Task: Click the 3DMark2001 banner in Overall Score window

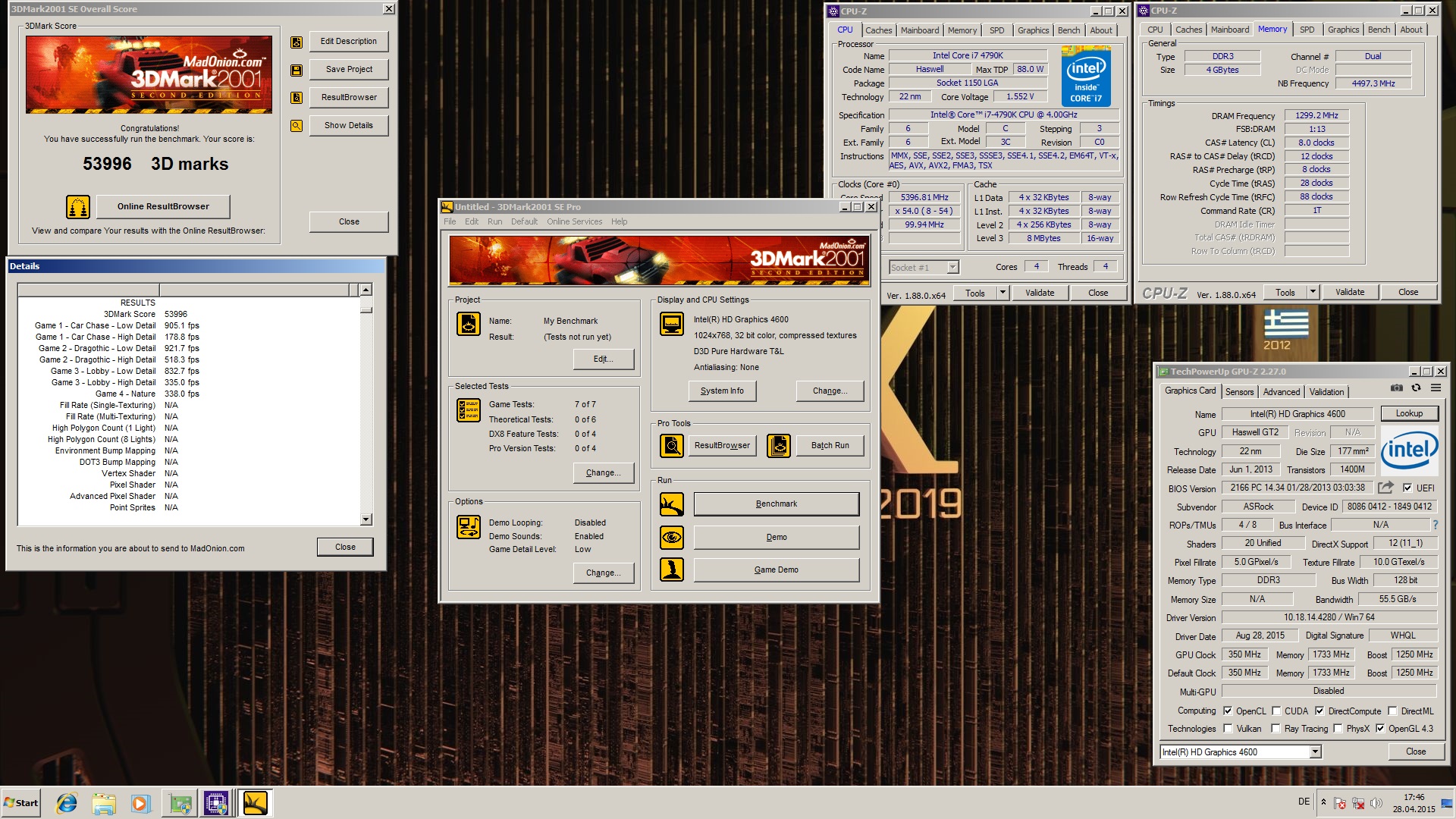Action: pos(149,74)
